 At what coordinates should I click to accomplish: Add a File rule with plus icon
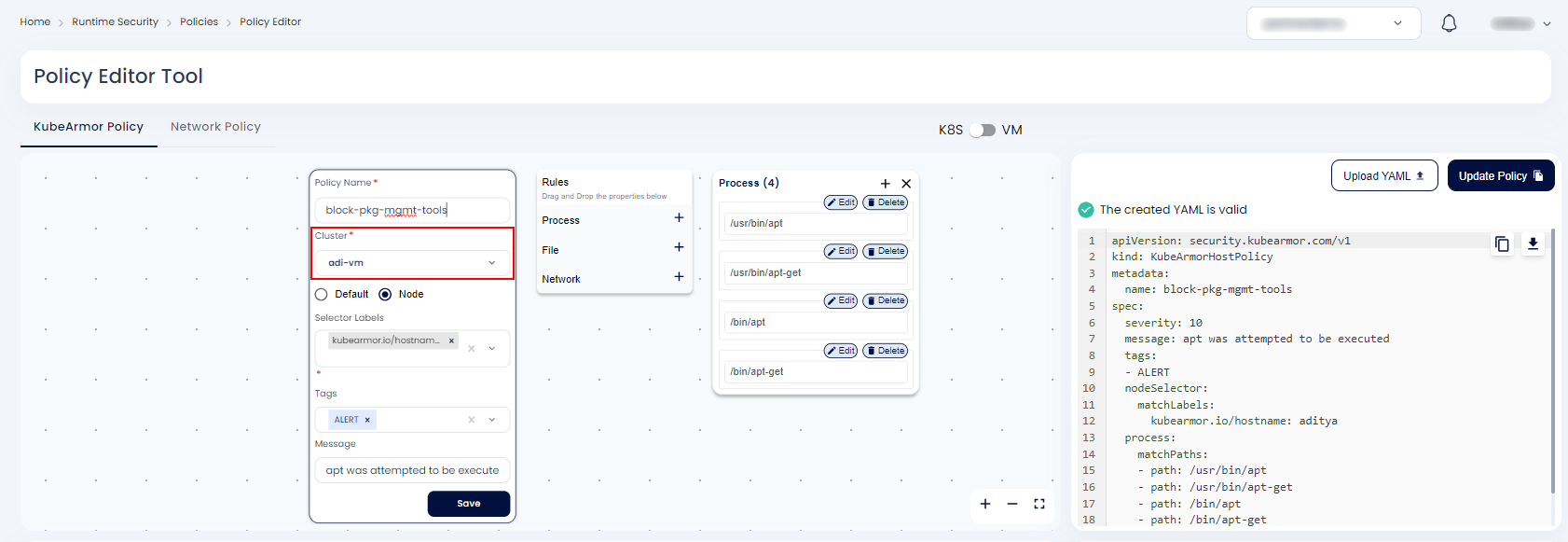679,247
